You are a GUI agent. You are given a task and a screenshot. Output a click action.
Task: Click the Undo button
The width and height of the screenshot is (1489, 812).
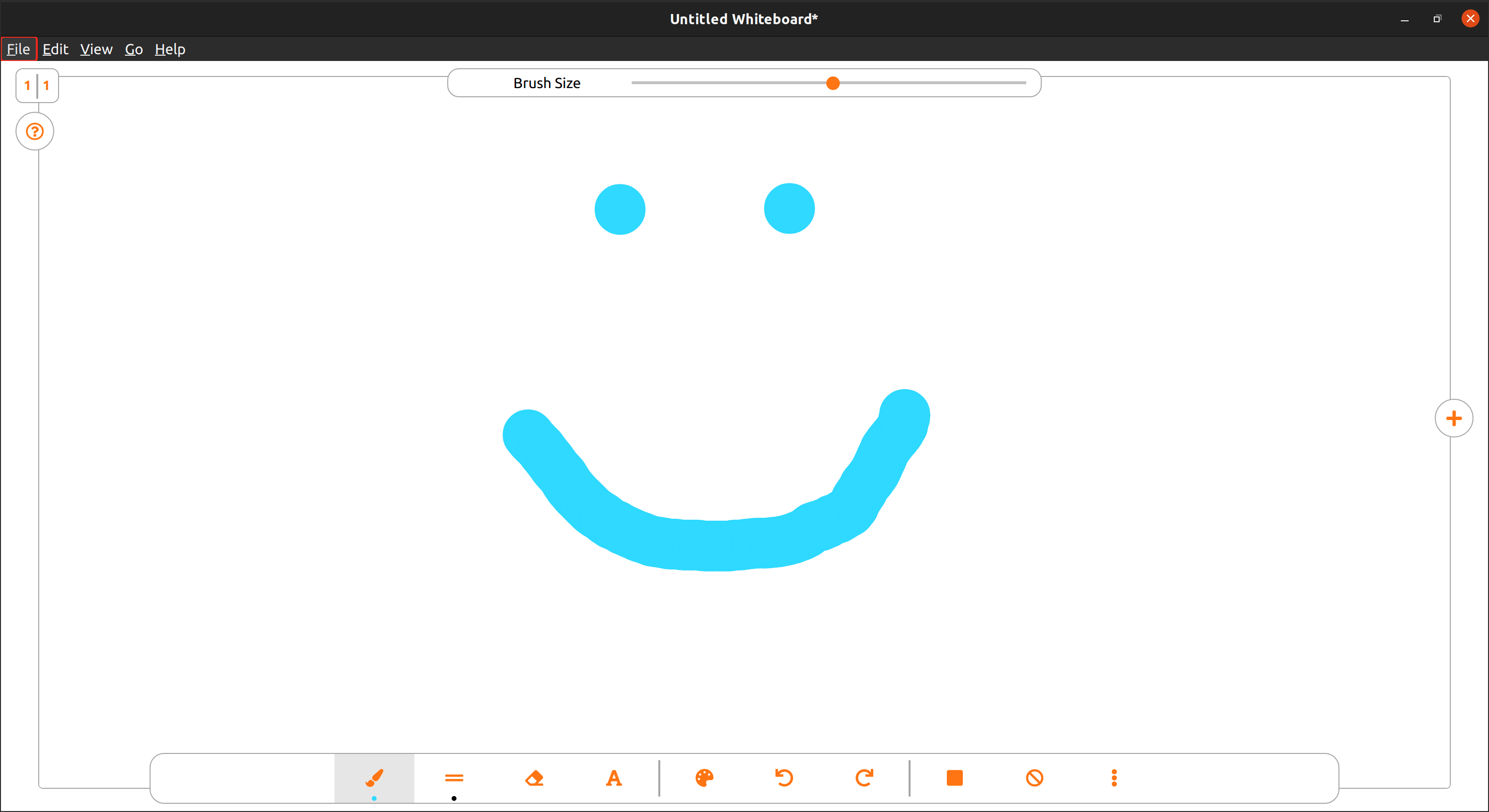pos(784,777)
